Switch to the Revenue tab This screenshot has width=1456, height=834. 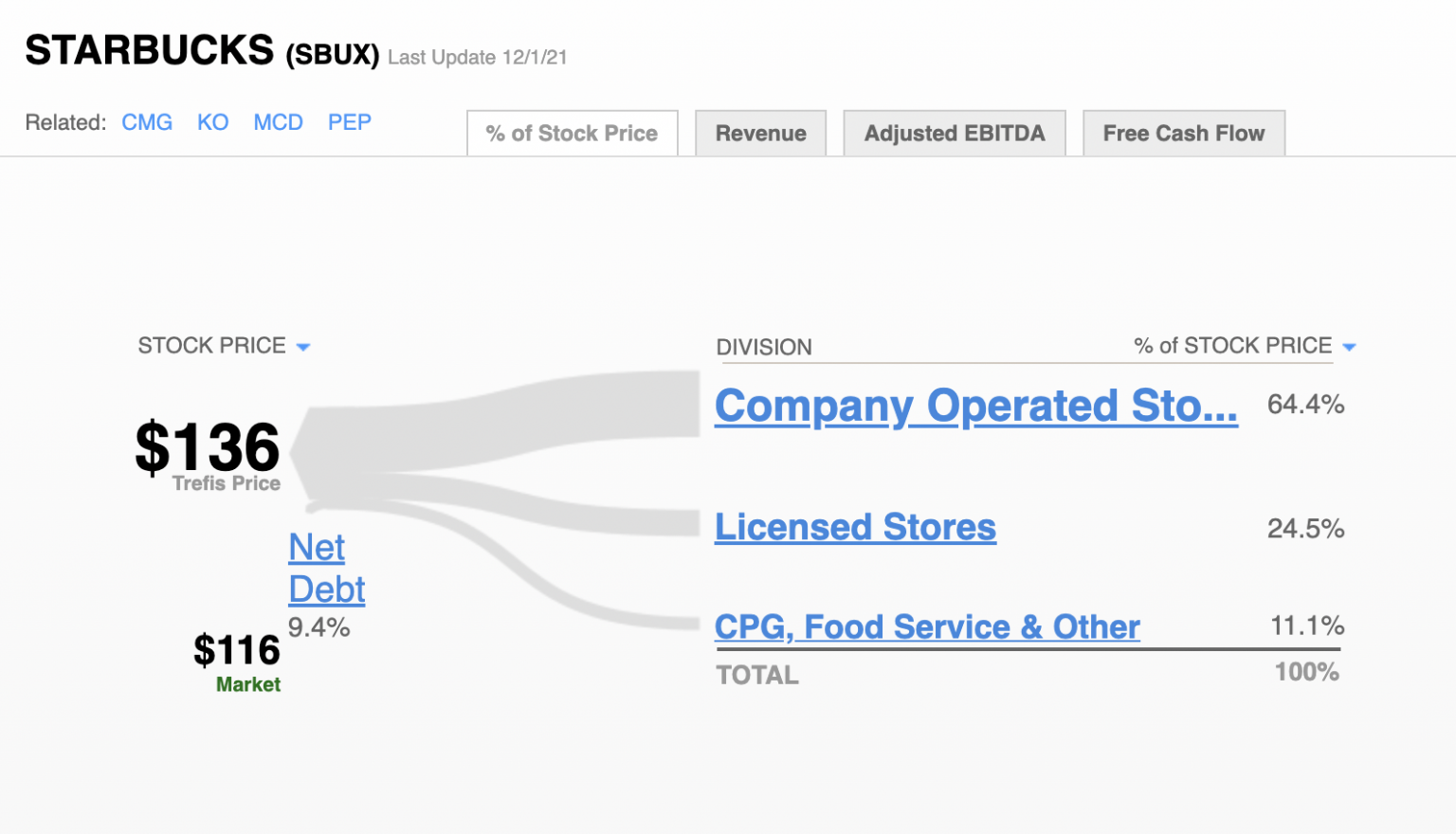pos(760,133)
